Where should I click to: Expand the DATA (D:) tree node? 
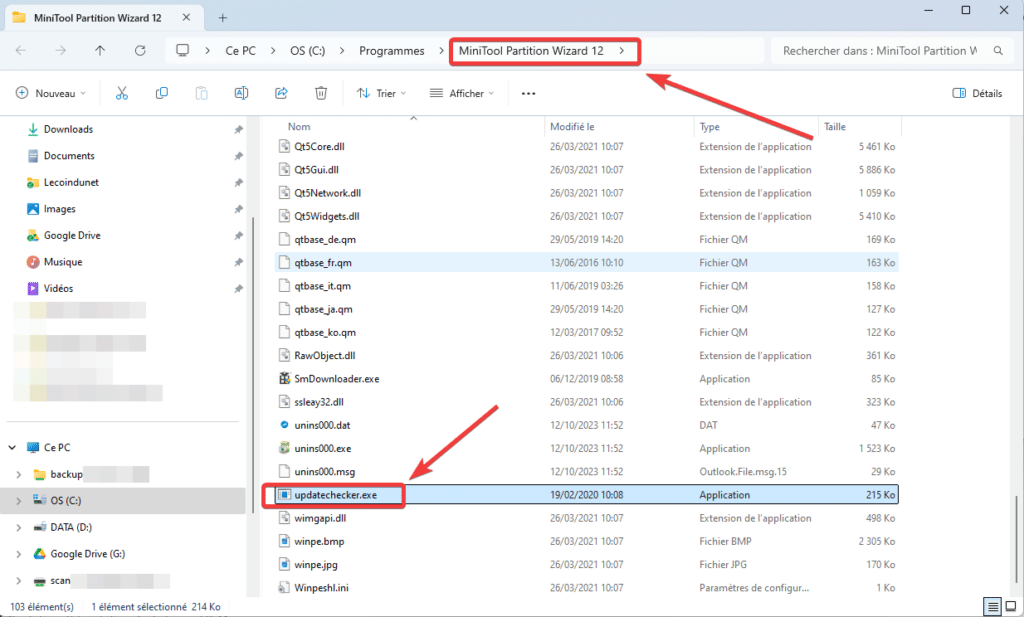pos(18,527)
